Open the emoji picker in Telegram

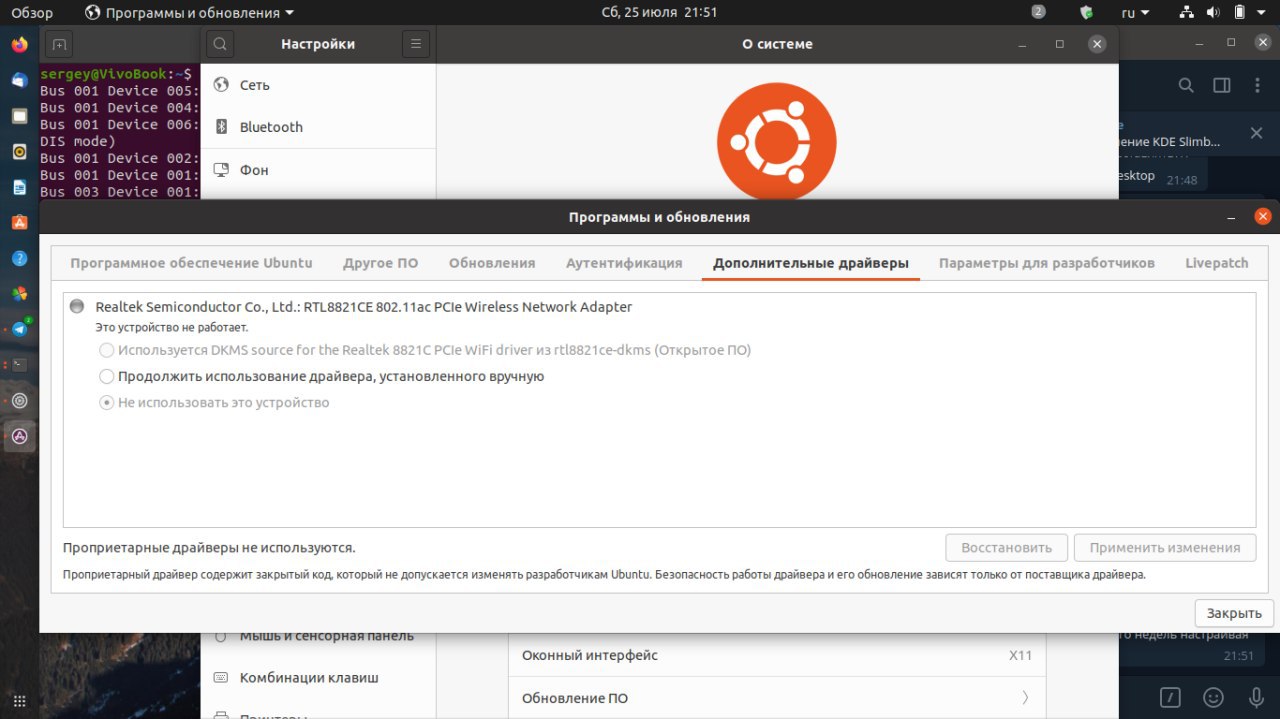1213,697
